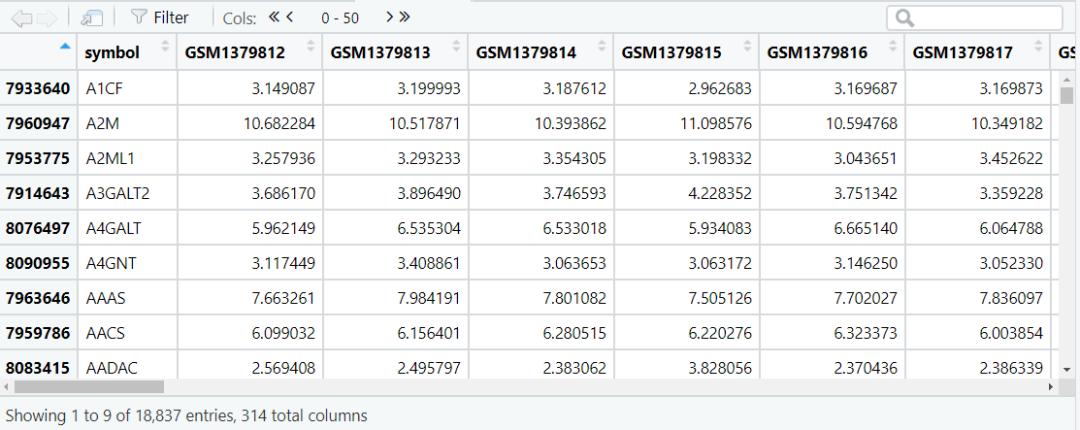
Task: Sort by GSM1379812 column arrows
Action: (310, 47)
